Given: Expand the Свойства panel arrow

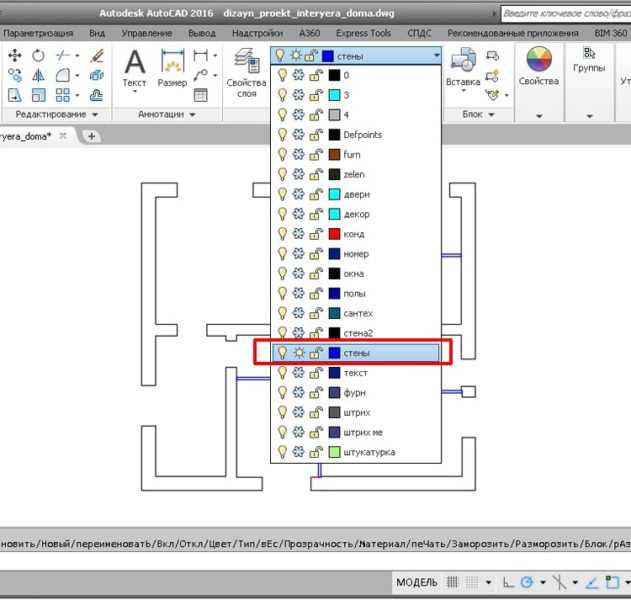Looking at the screenshot, I should click(539, 116).
